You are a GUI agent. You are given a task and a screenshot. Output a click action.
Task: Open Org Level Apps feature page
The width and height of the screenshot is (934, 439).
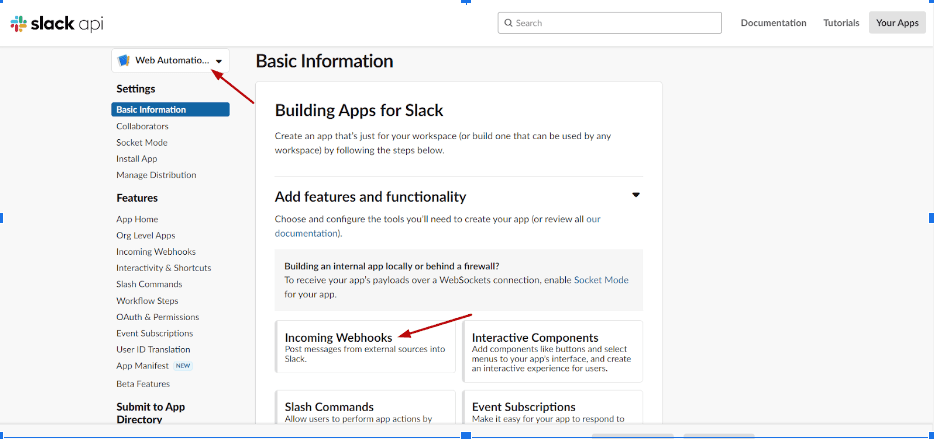pos(146,235)
